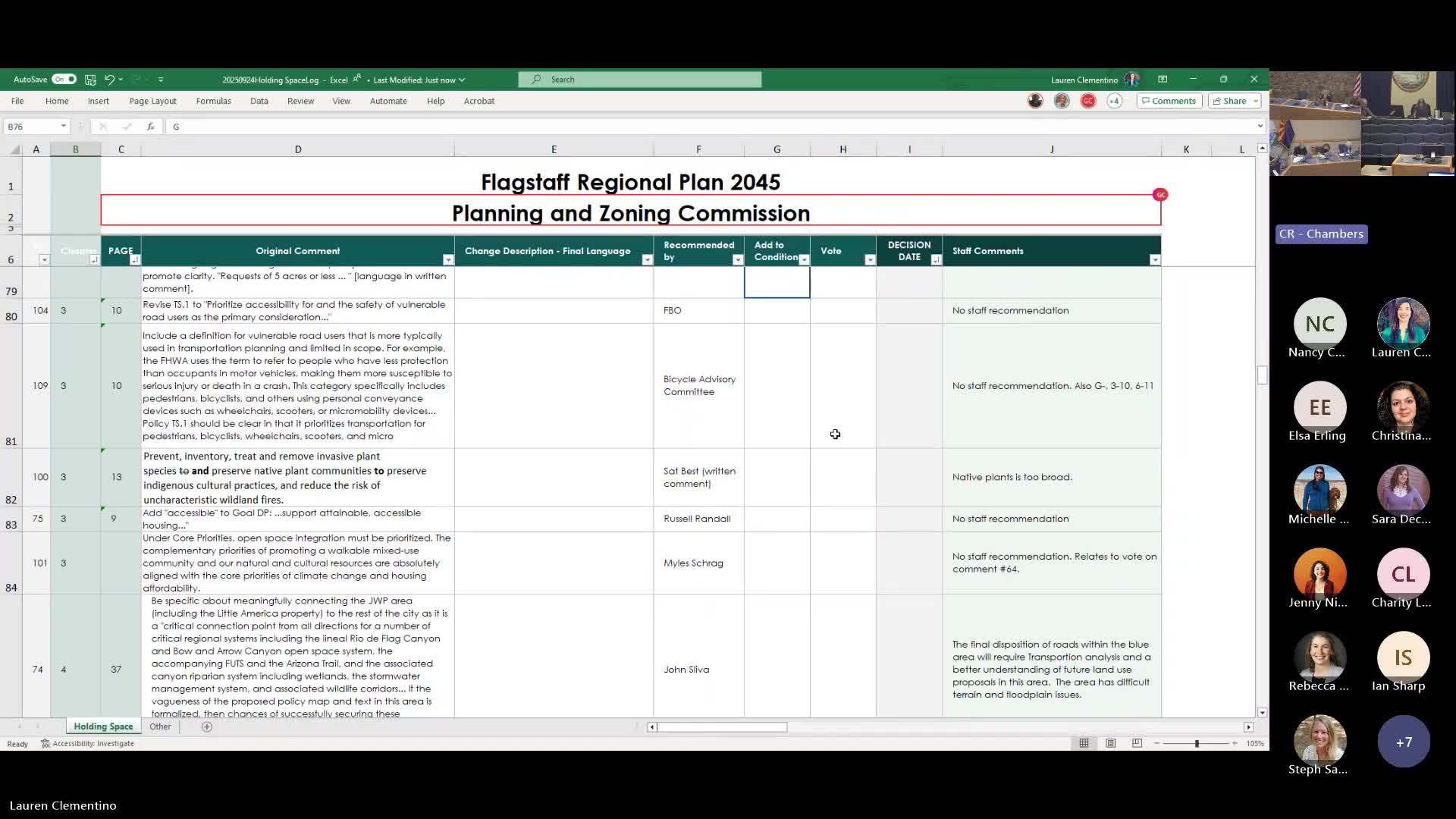Switch to Page Layout view icon

tap(1110, 743)
